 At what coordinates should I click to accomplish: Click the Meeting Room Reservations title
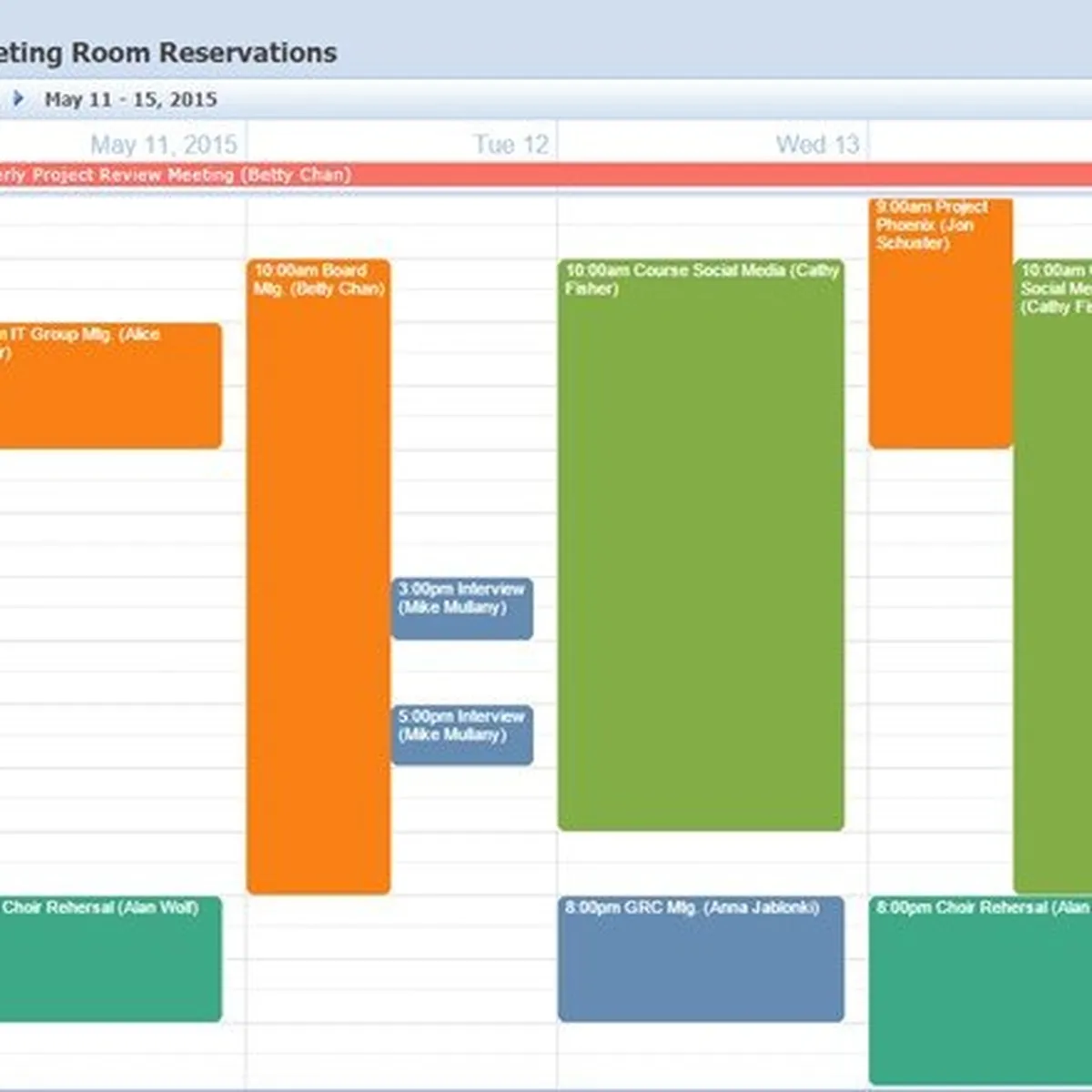[168, 53]
